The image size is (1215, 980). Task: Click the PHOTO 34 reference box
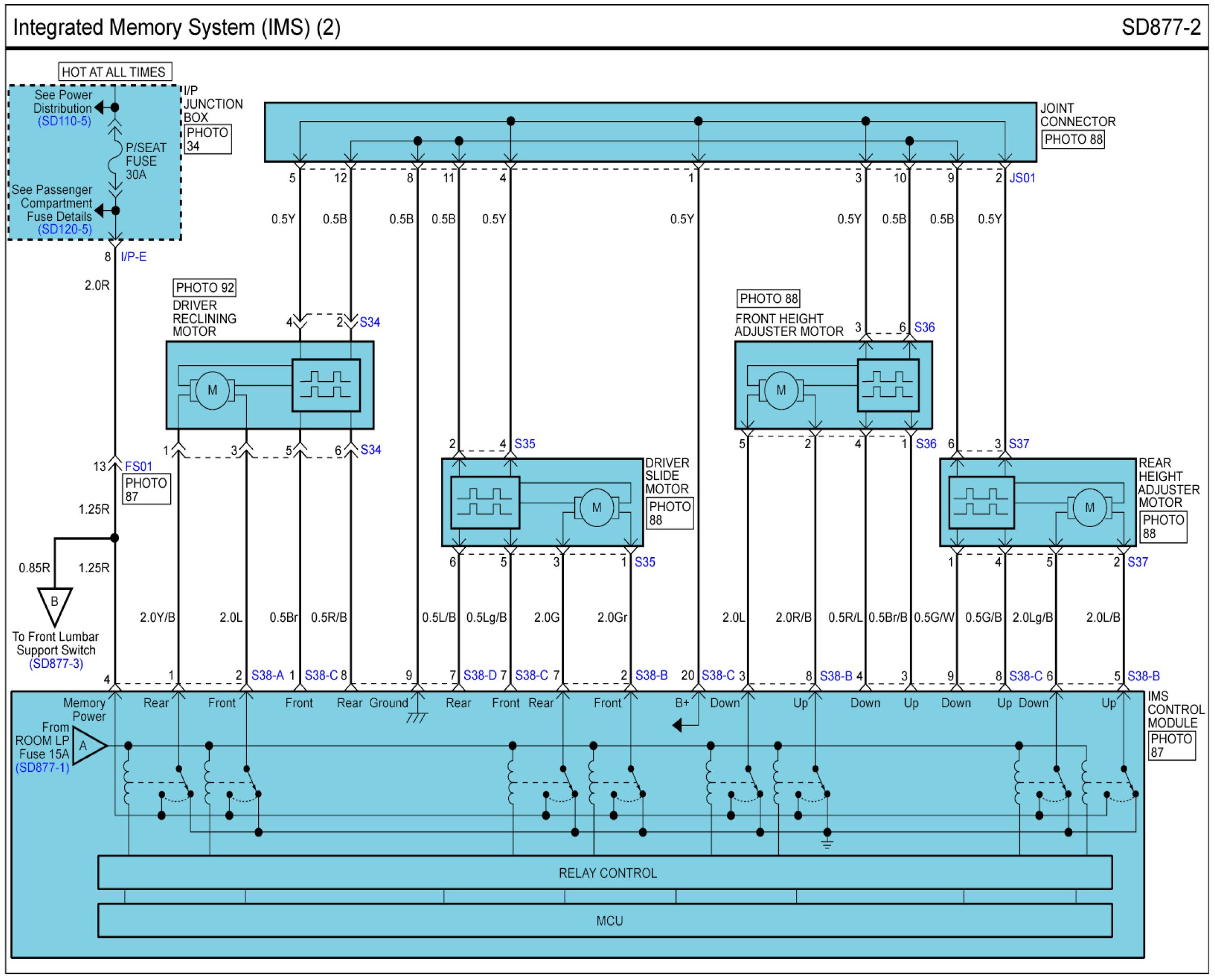coord(208,139)
